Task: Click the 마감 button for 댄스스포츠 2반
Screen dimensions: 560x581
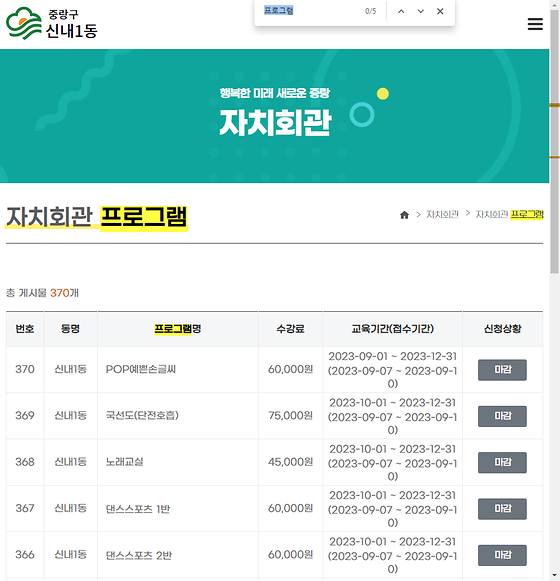Action: pyautogui.click(x=502, y=555)
